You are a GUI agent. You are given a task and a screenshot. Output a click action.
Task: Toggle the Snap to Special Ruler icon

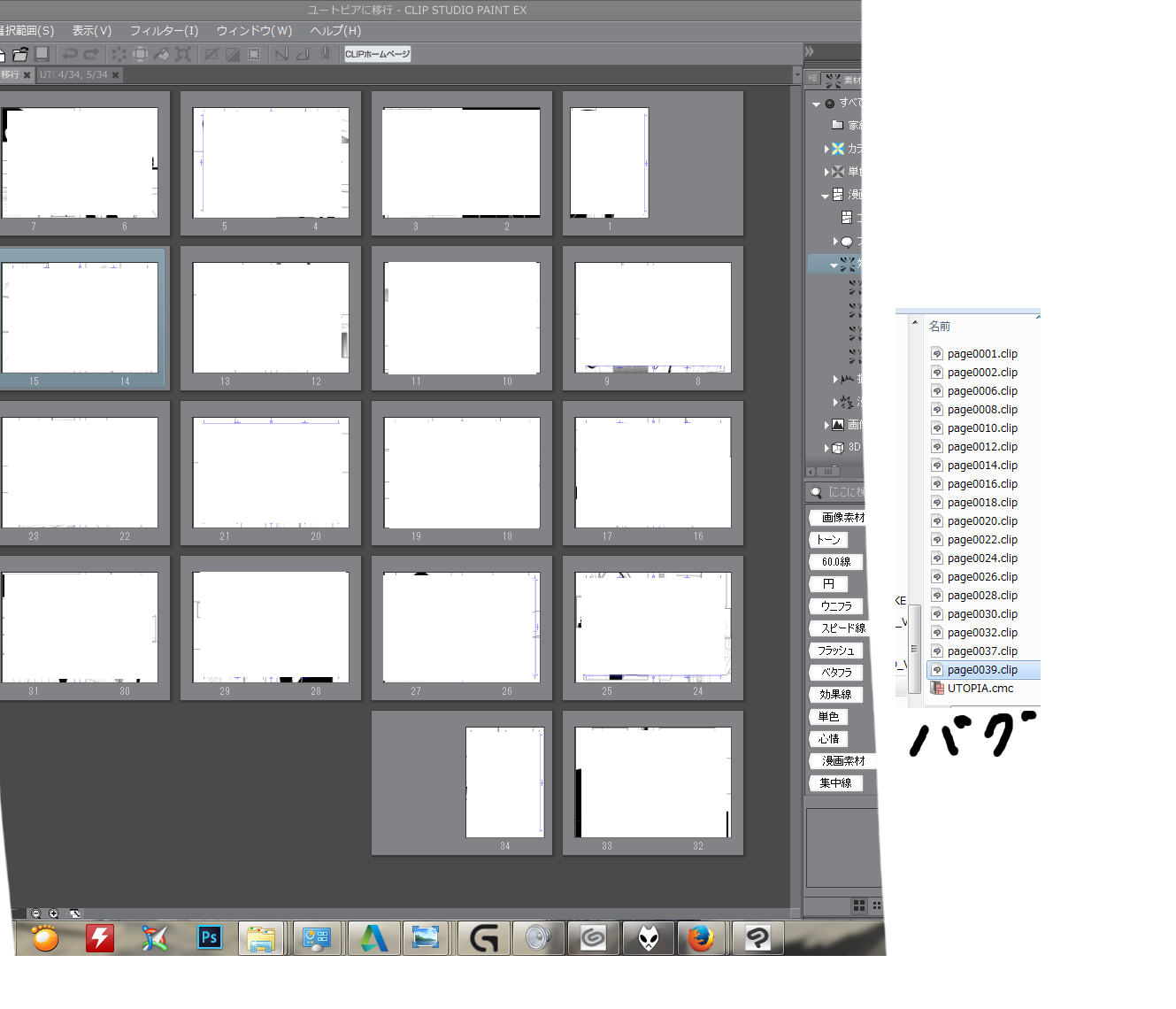coord(304,54)
